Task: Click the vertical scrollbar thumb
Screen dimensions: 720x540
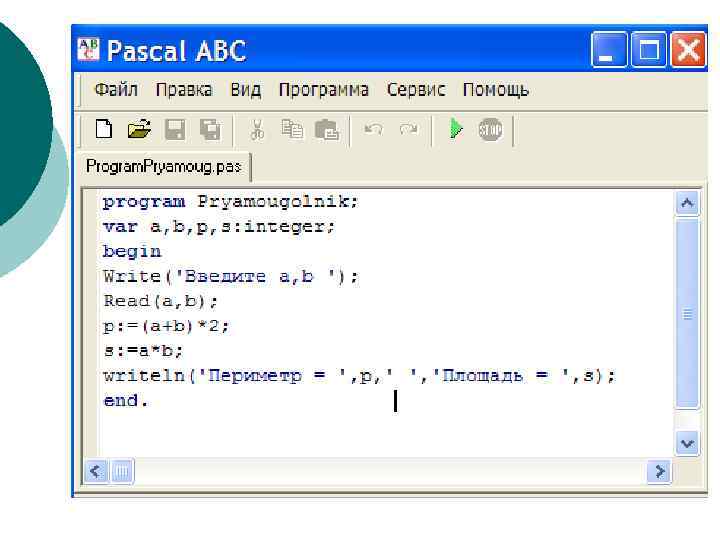Action: [x=687, y=313]
